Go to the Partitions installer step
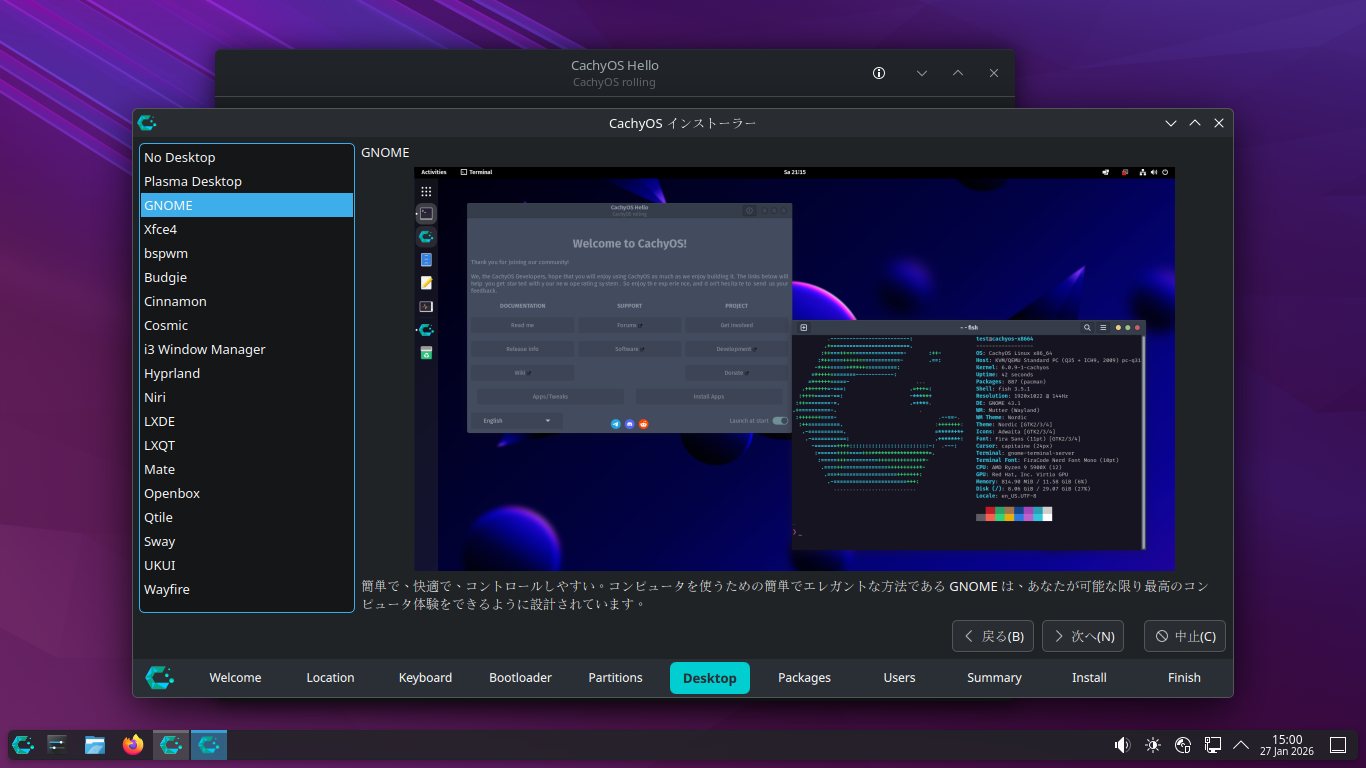The image size is (1366, 768). pyautogui.click(x=615, y=677)
